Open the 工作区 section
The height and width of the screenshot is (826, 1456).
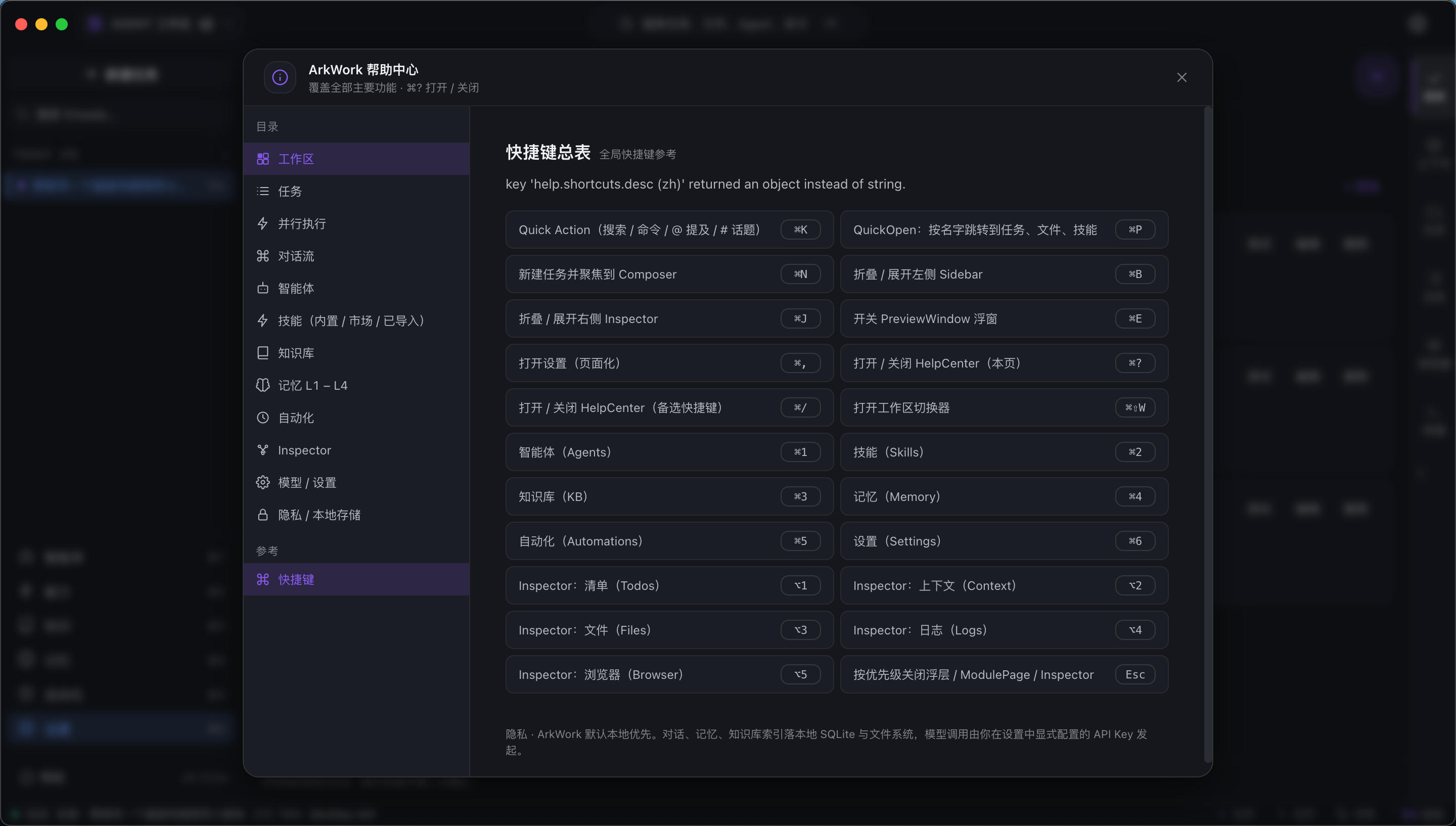coord(356,159)
